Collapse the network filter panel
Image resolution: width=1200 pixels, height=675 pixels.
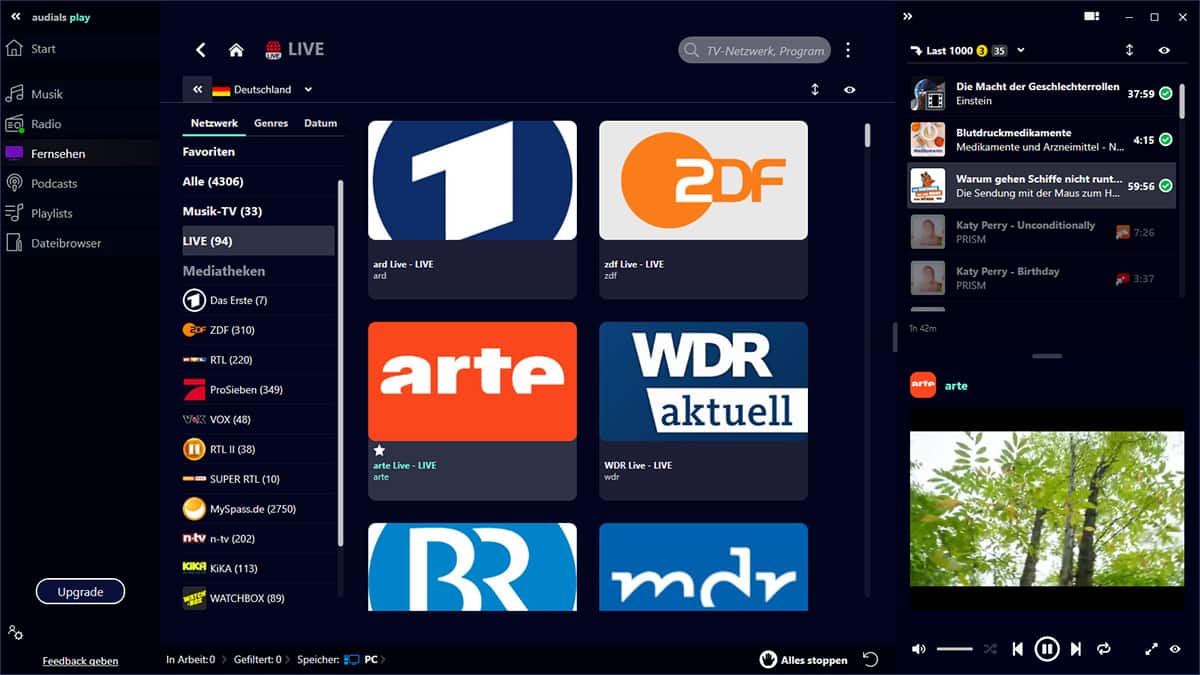pos(197,89)
